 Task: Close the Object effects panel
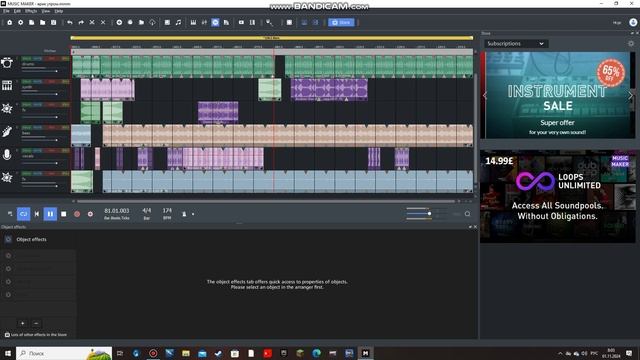(x=475, y=227)
